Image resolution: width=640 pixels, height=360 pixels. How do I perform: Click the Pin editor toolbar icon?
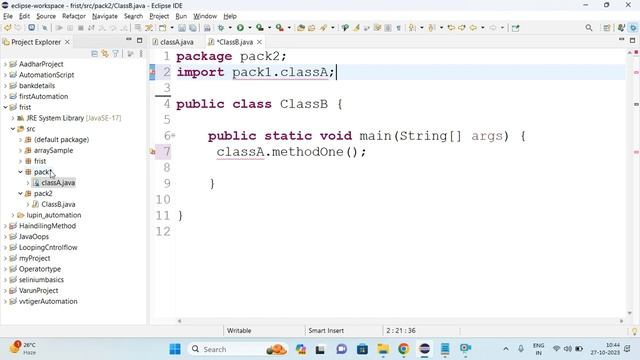click(516, 28)
